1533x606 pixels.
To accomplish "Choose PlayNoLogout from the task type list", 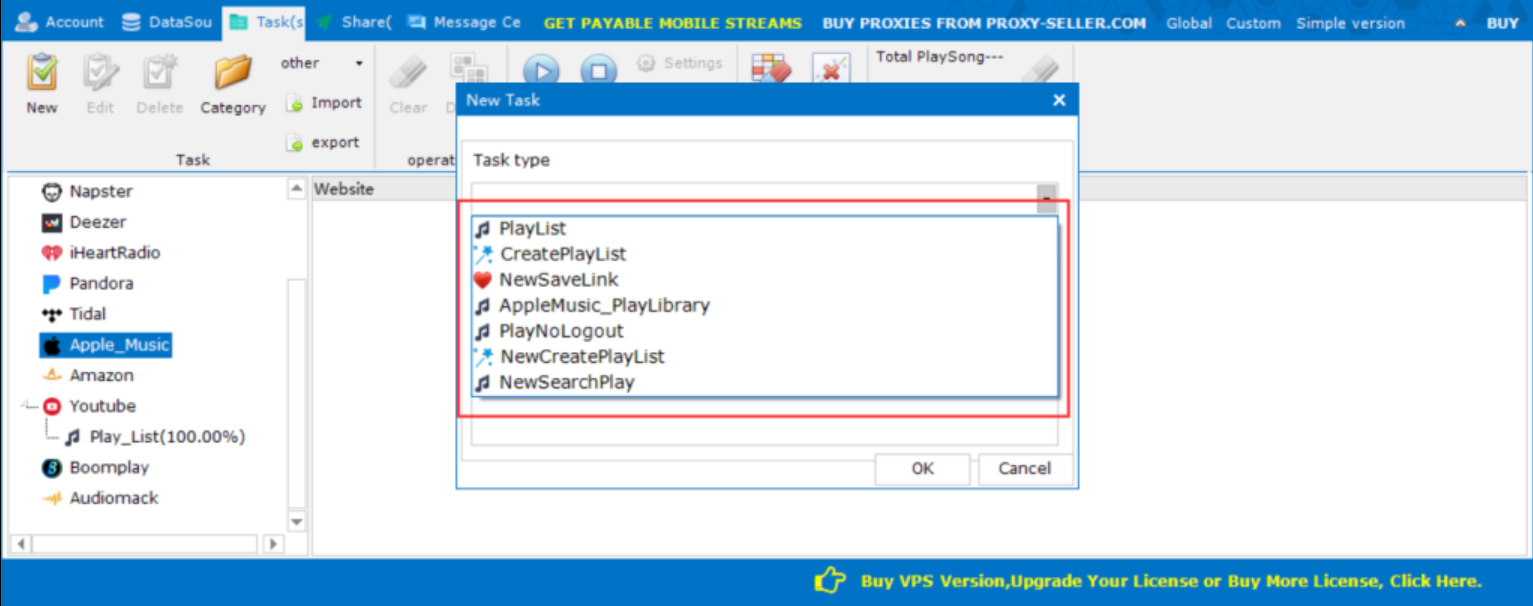I will [765, 331].
